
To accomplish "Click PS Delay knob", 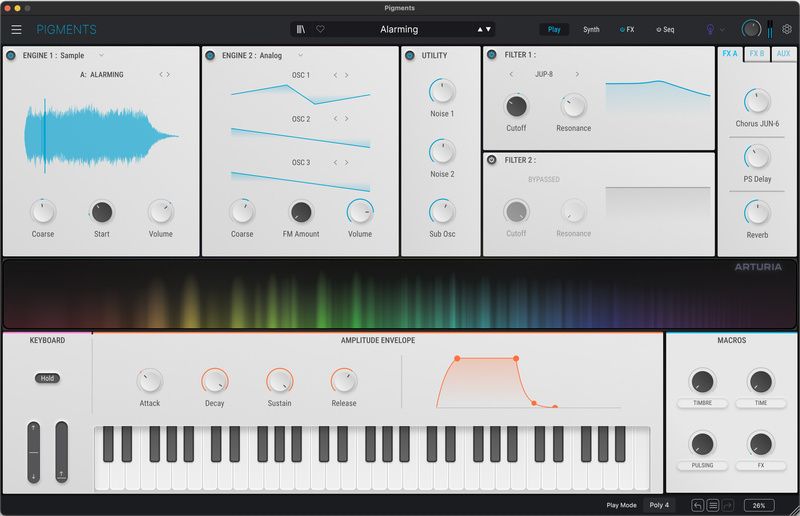I will [x=757, y=157].
